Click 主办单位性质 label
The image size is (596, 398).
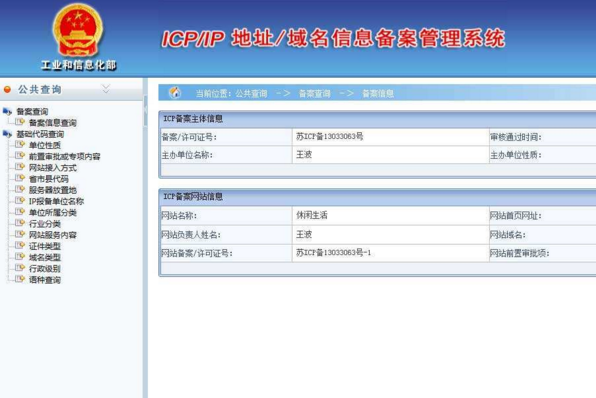pos(516,155)
